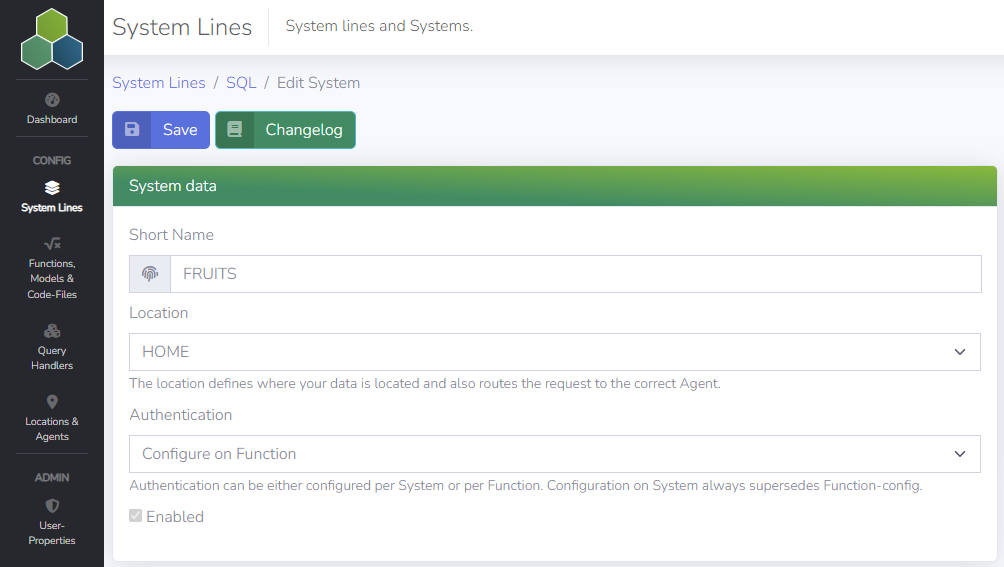The width and height of the screenshot is (1004, 567).
Task: Click the Save button label
Action: click(180, 130)
